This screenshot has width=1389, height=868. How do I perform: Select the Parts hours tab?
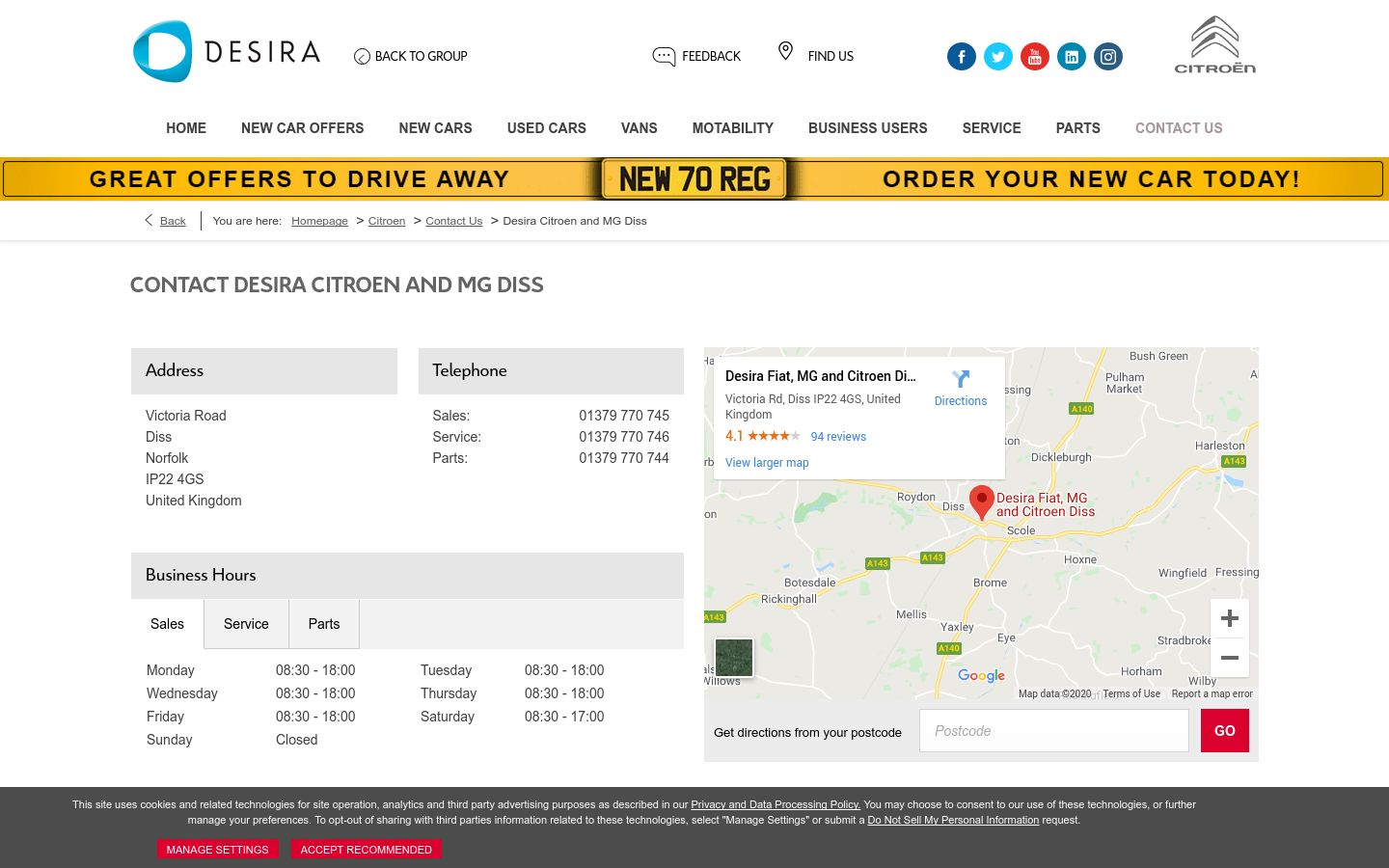(x=324, y=624)
